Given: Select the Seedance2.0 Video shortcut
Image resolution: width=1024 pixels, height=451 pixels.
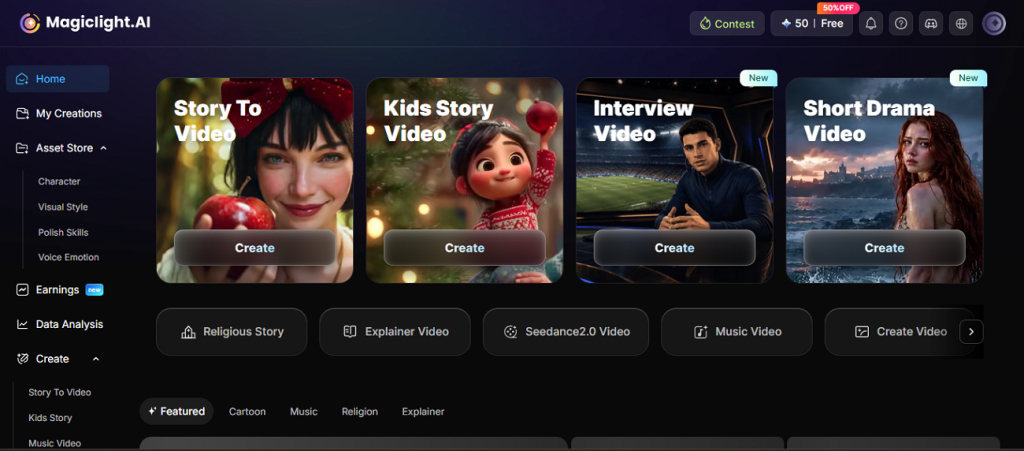Looking at the screenshot, I should click(x=566, y=332).
